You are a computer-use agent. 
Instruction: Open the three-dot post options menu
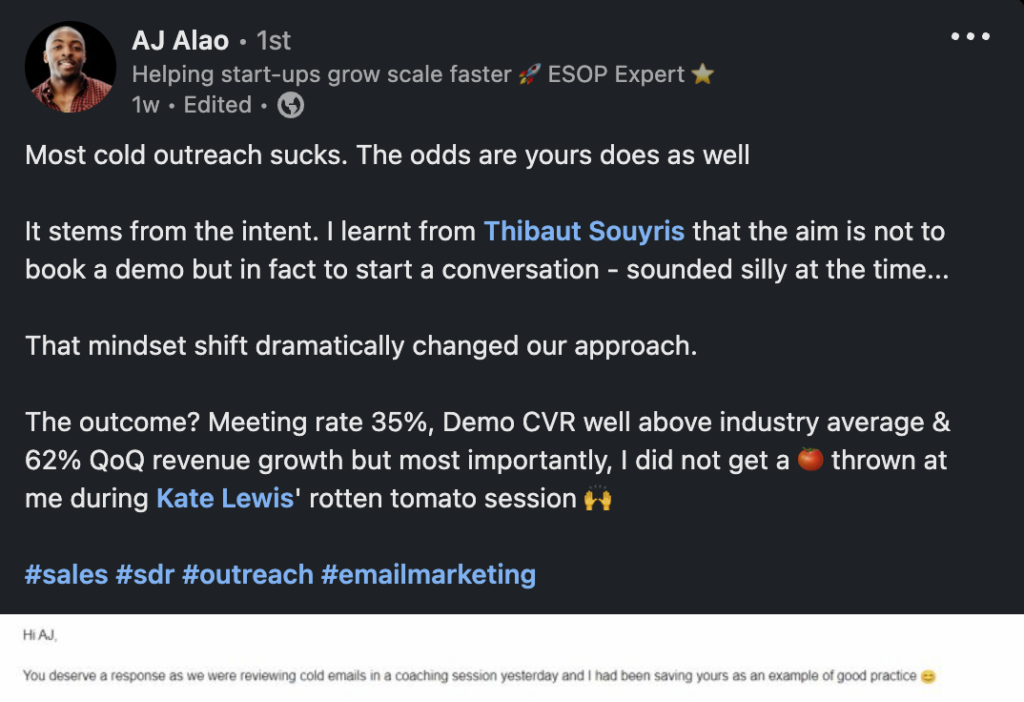pyautogui.click(x=970, y=37)
